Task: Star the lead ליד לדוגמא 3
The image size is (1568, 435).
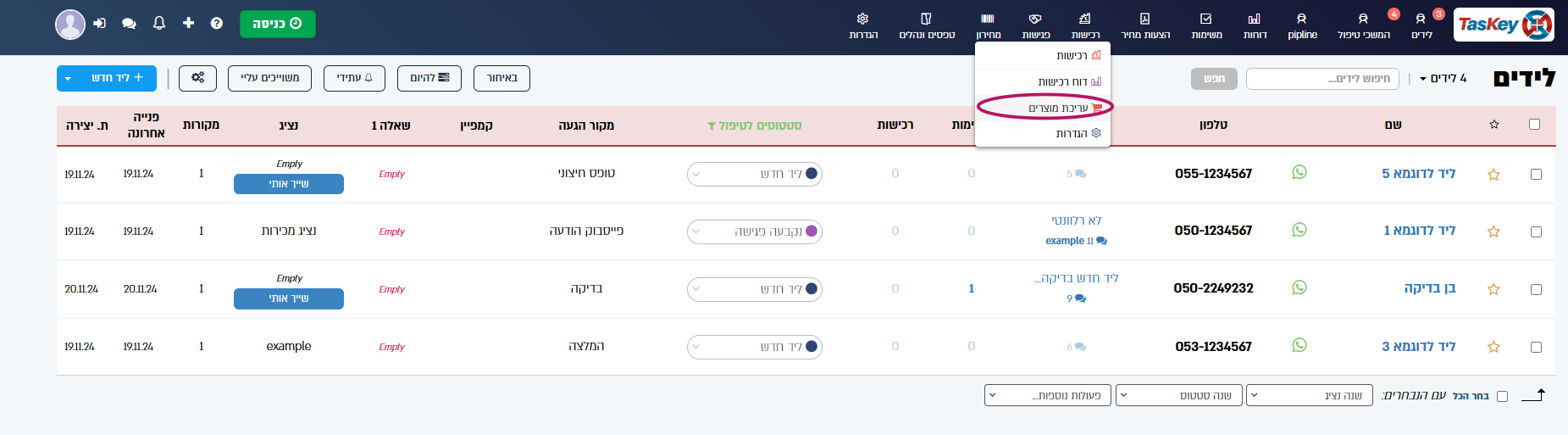Action: click(1493, 347)
